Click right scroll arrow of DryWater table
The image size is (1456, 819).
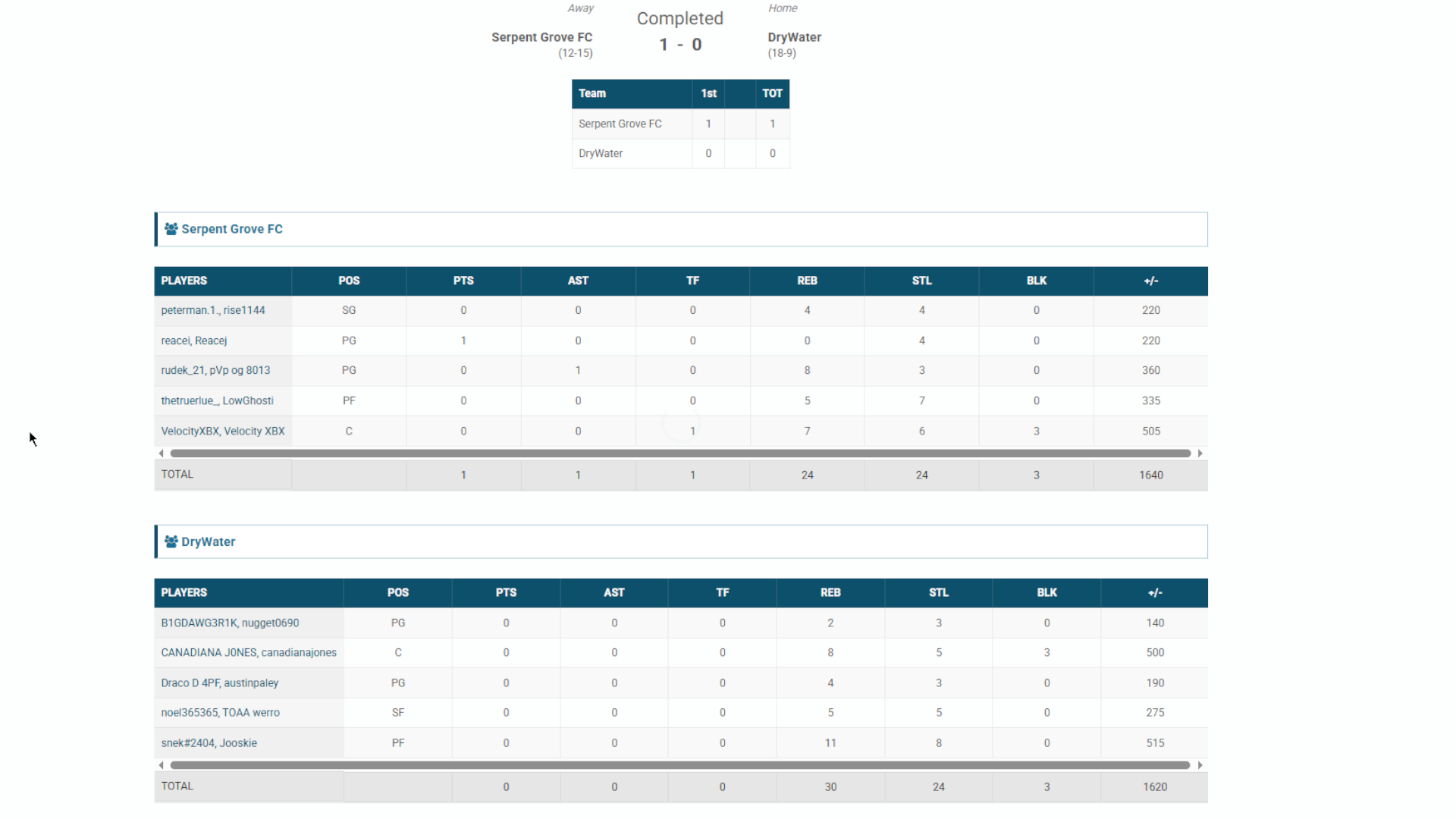point(1200,765)
